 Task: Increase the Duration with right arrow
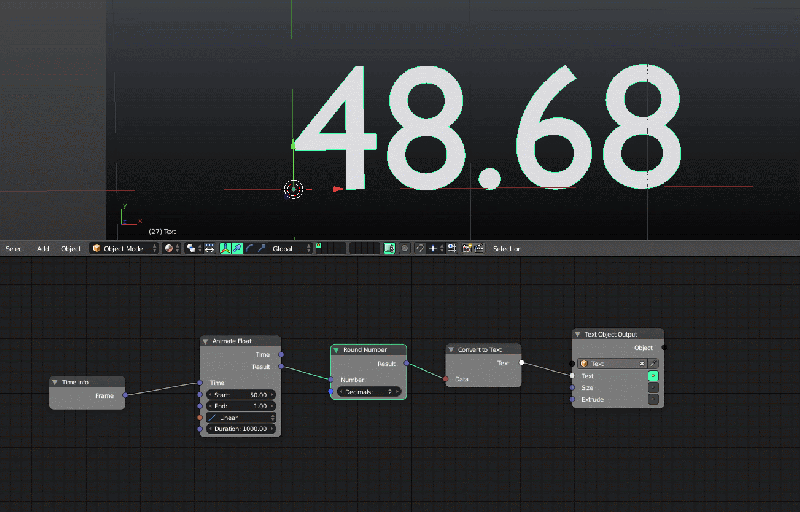272,429
